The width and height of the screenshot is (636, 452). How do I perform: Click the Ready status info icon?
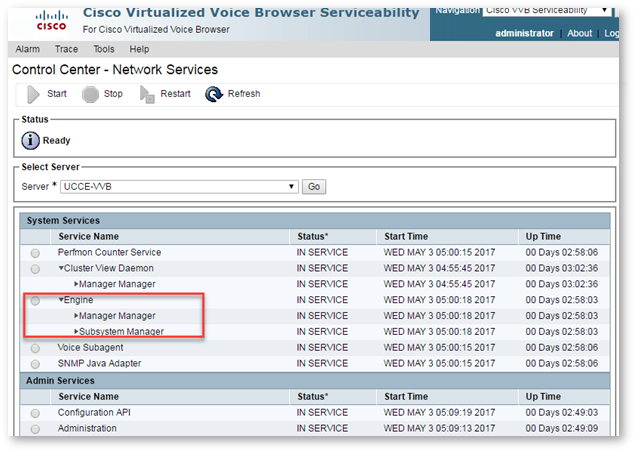coord(30,141)
